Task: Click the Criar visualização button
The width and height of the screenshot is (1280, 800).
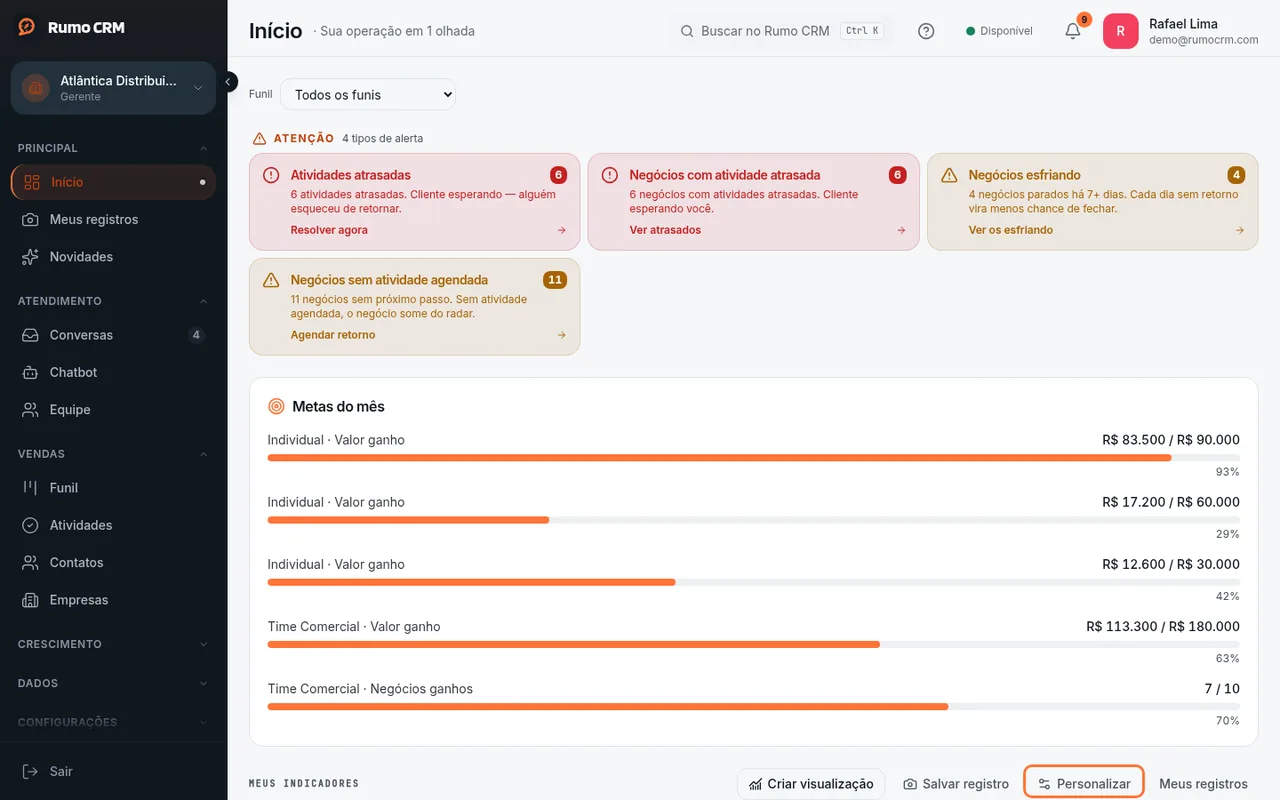Action: tap(811, 783)
